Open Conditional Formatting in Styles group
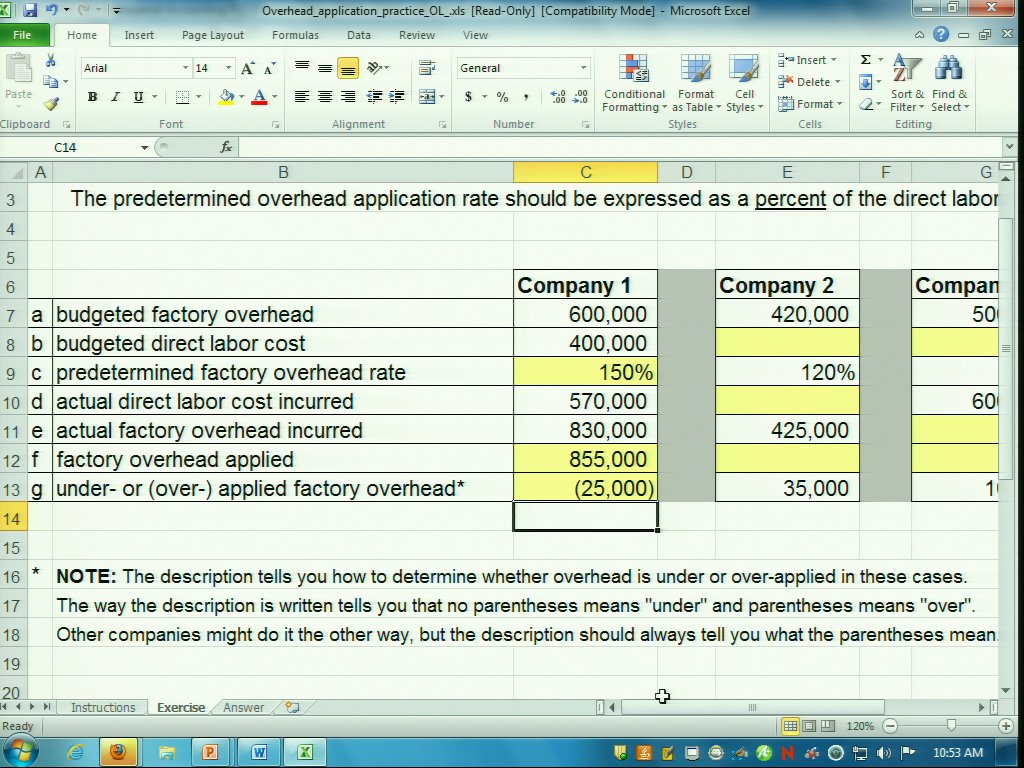Screen dimensions: 1024x768 tap(634, 84)
